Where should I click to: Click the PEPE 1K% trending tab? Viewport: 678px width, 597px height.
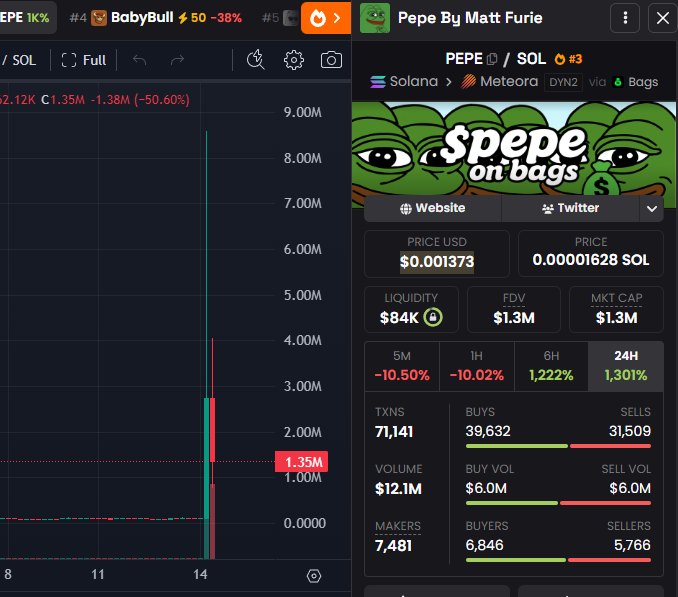(x=26, y=18)
